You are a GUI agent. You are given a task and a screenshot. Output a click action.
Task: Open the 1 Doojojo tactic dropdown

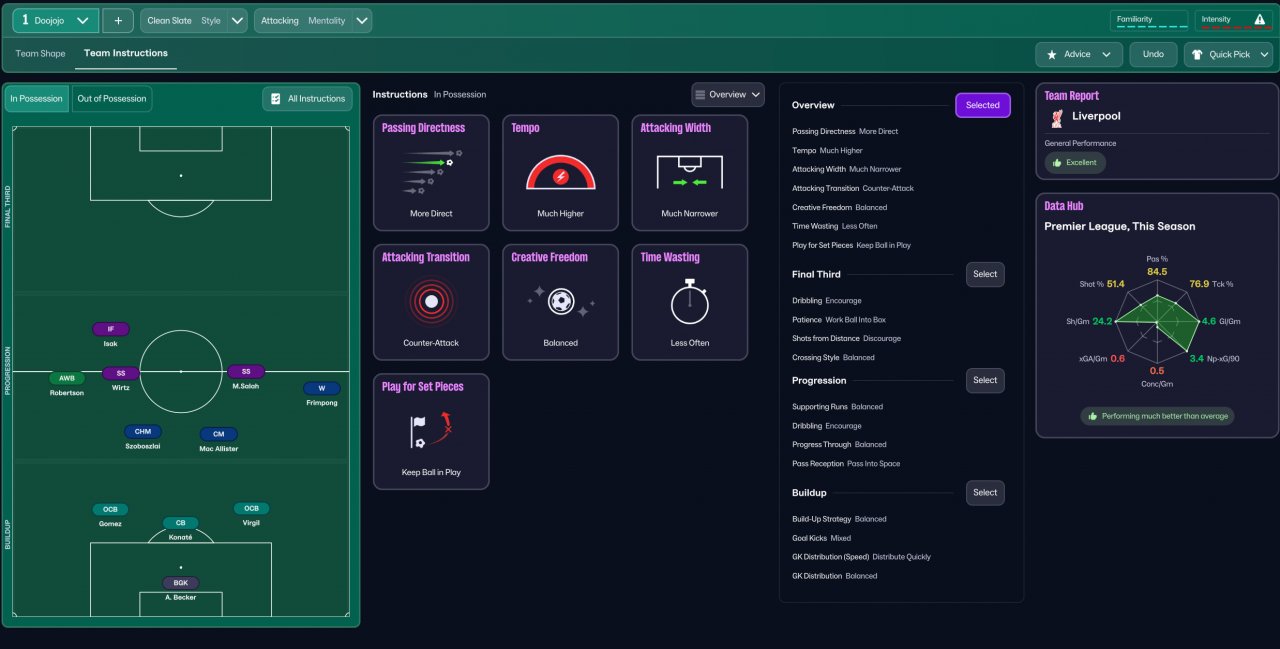(55, 20)
